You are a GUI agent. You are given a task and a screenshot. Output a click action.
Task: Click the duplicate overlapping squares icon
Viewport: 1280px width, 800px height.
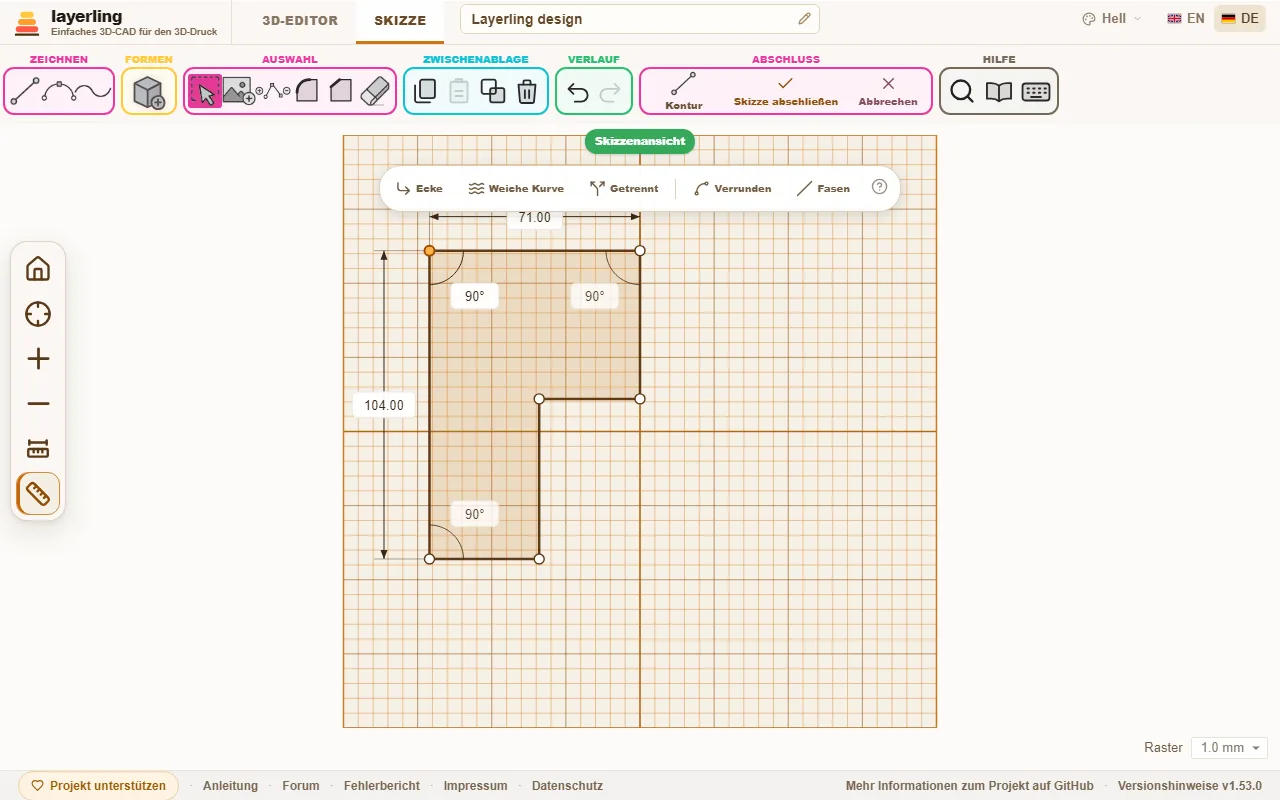(x=493, y=92)
